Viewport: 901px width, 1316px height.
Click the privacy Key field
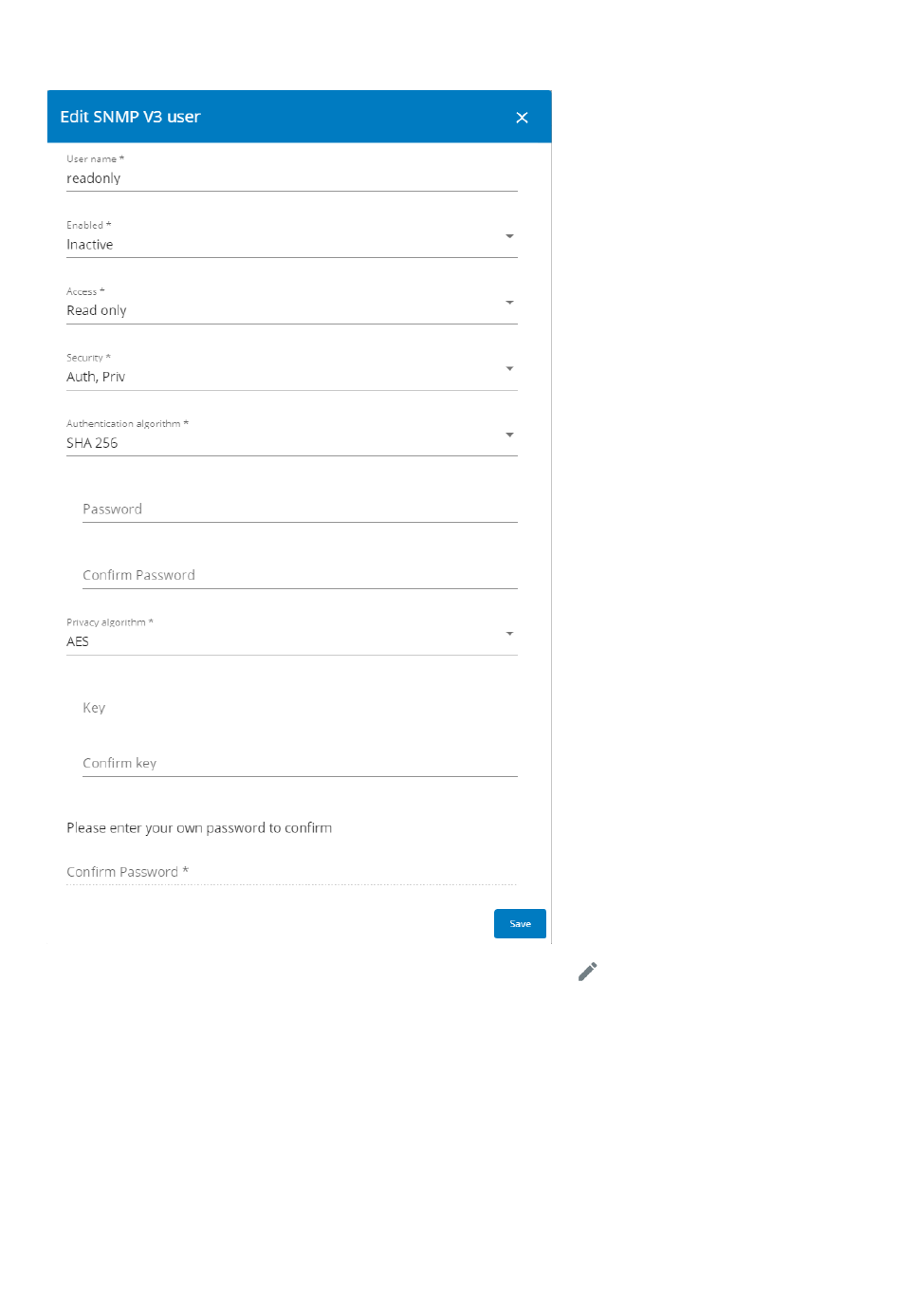click(300, 708)
